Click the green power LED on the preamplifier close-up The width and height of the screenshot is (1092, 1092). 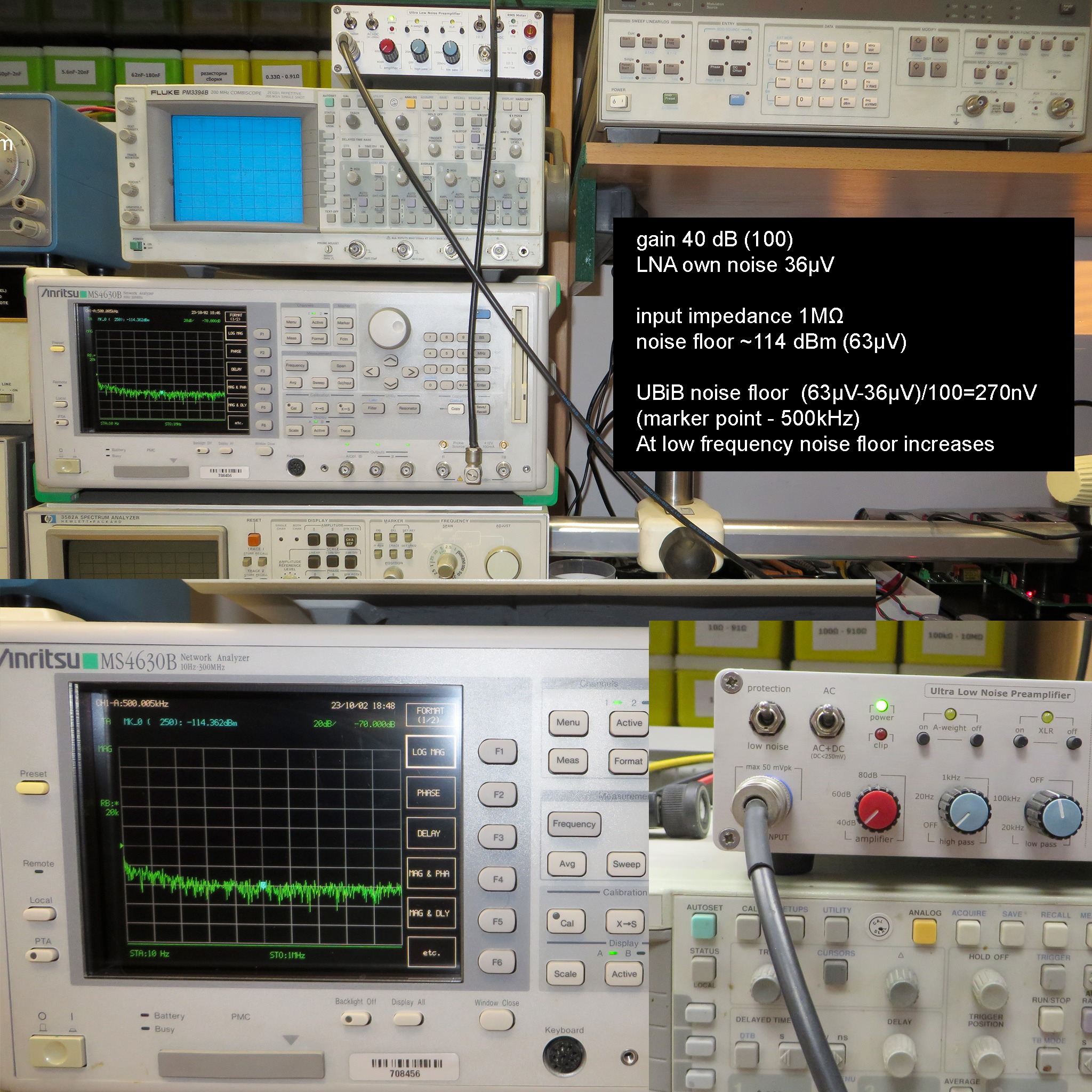[881, 706]
